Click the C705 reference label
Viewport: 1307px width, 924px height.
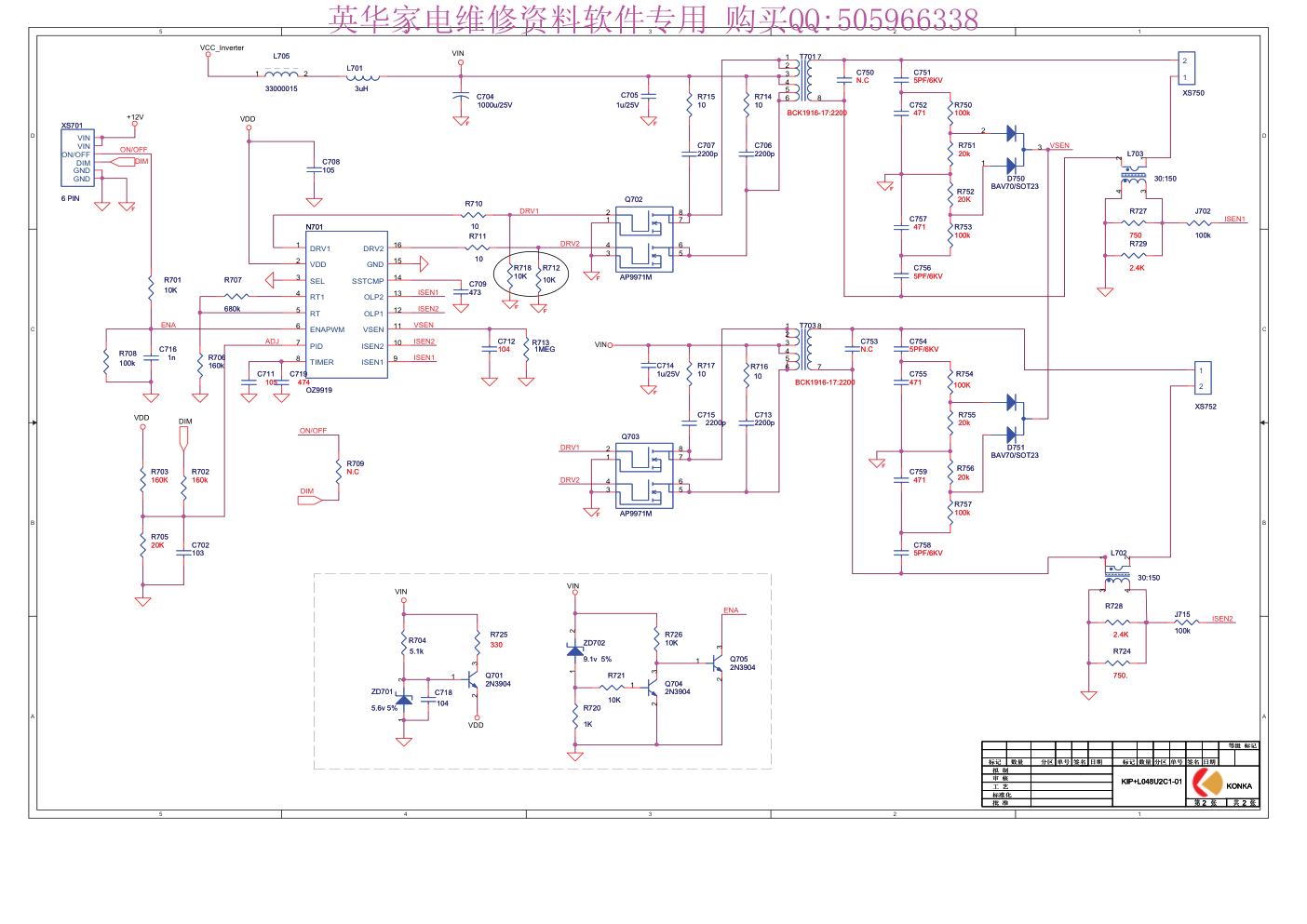click(629, 95)
